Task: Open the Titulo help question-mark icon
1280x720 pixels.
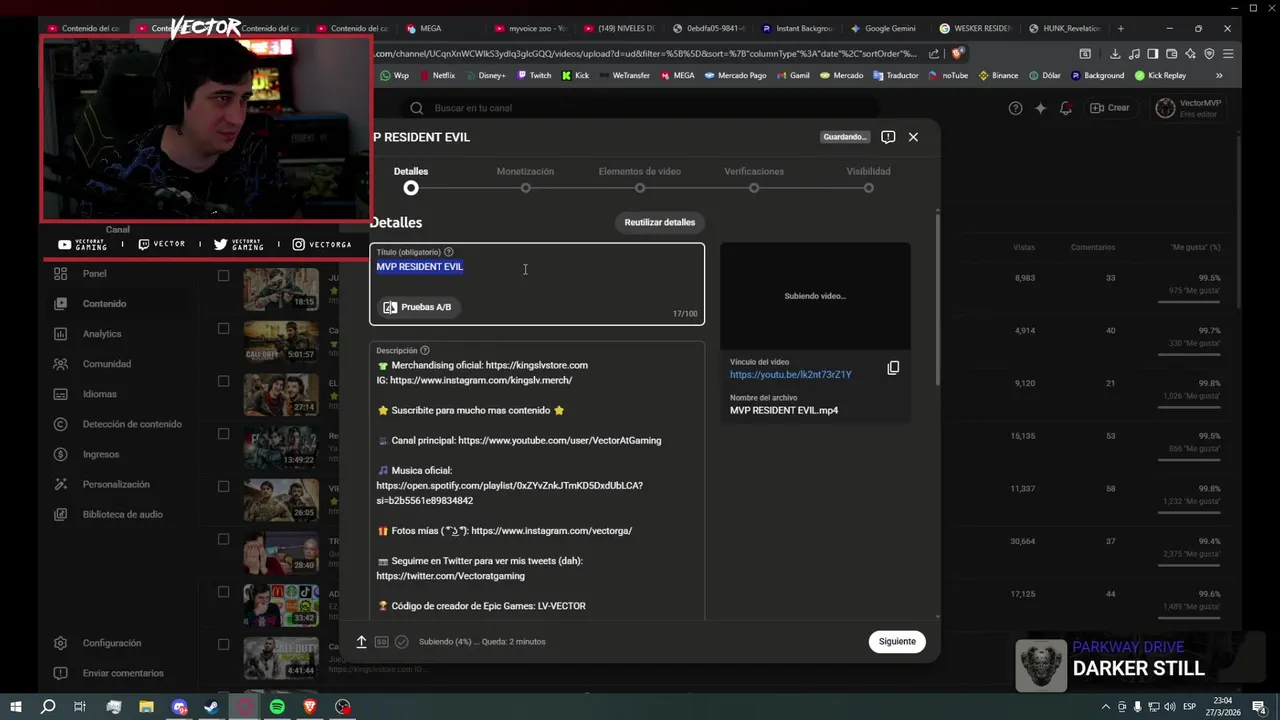Action: (448, 252)
